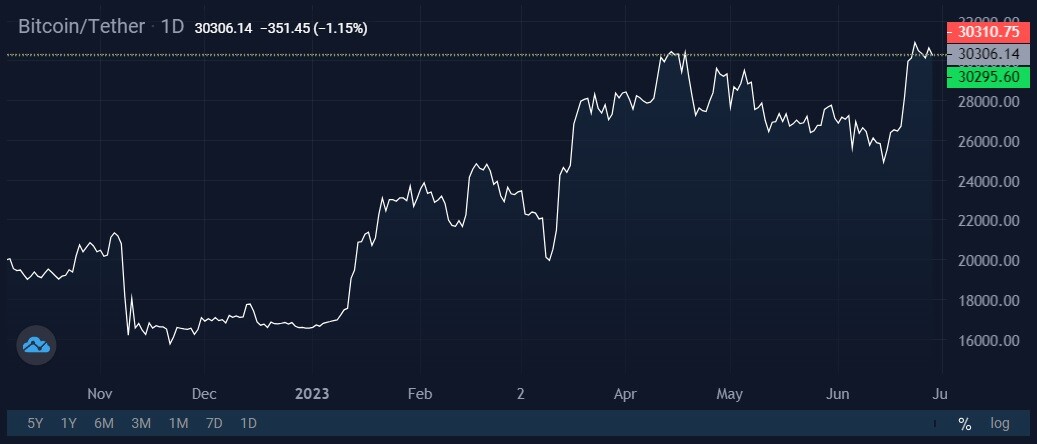Viewport: 1037px width, 444px height.
Task: Switch chart range to 3M
Action: click(x=141, y=423)
